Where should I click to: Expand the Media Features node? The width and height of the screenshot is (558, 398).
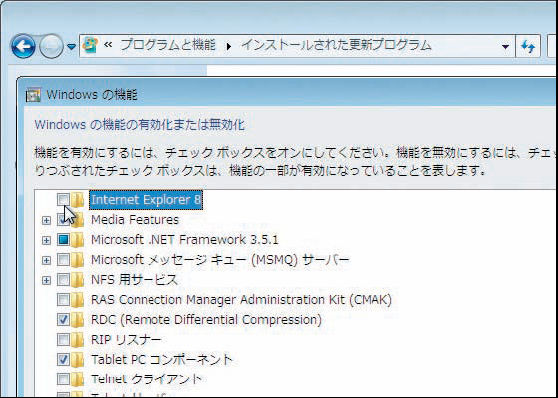46,220
